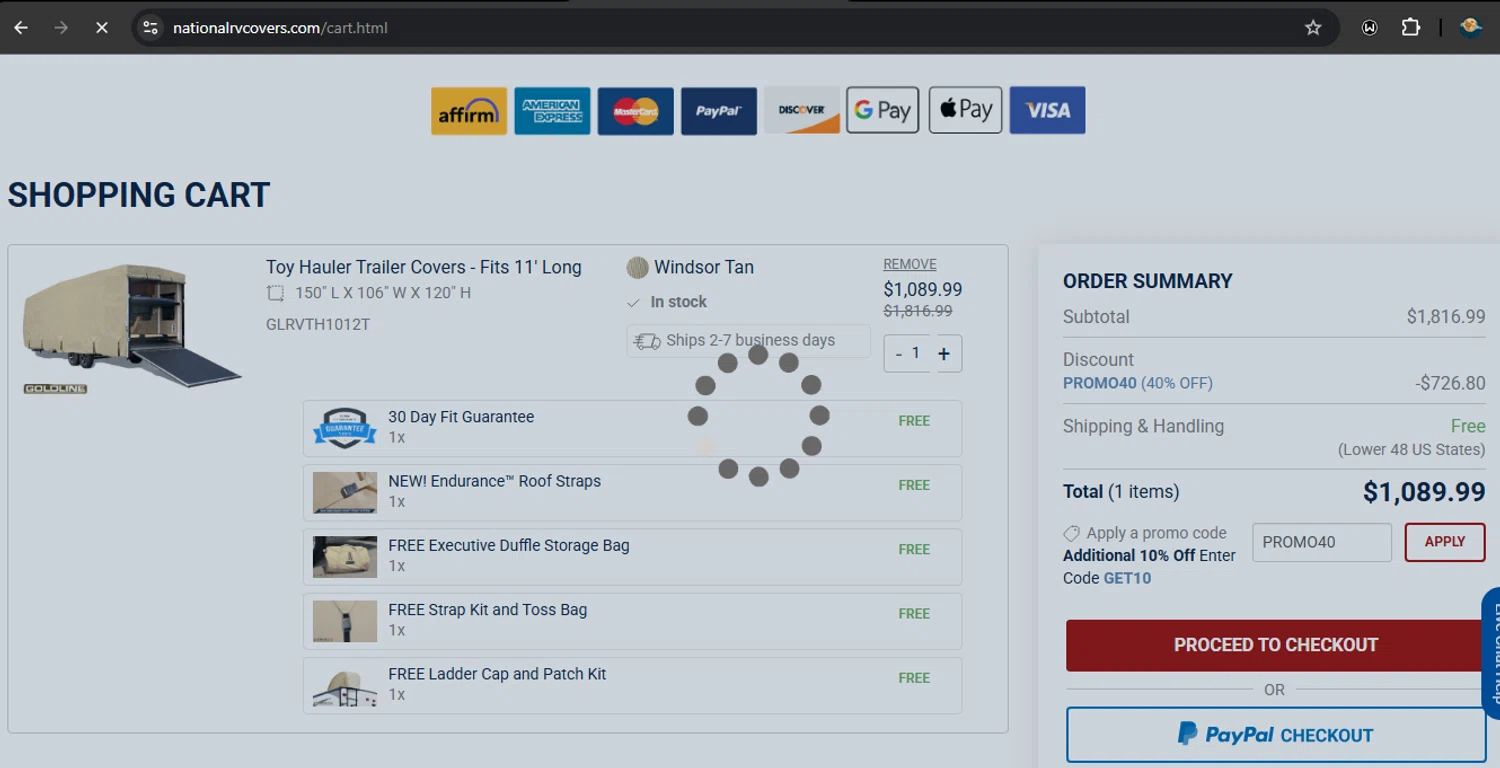Click "FREE Ladder Cap and Patch Kit" title

click(497, 674)
